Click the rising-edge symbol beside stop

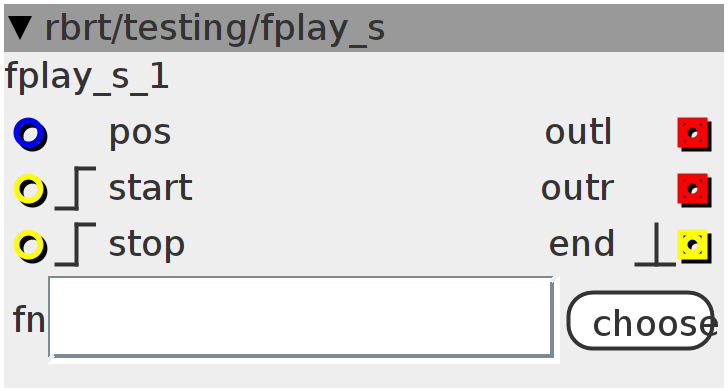click(76, 244)
